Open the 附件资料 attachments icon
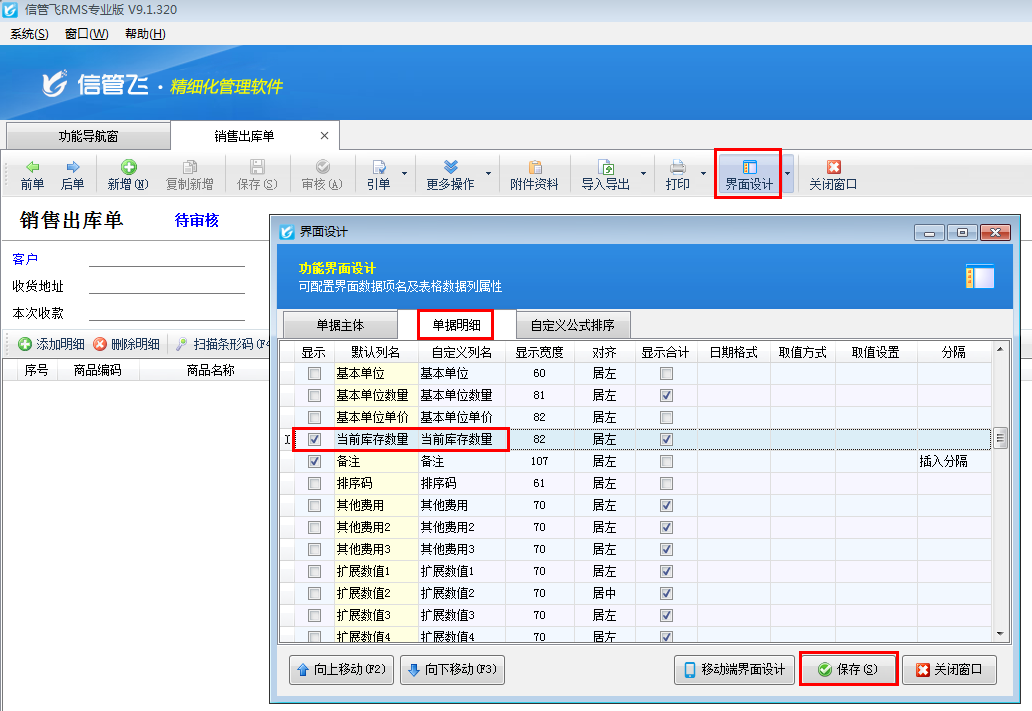This screenshot has height=711, width=1032. pyautogui.click(x=535, y=173)
